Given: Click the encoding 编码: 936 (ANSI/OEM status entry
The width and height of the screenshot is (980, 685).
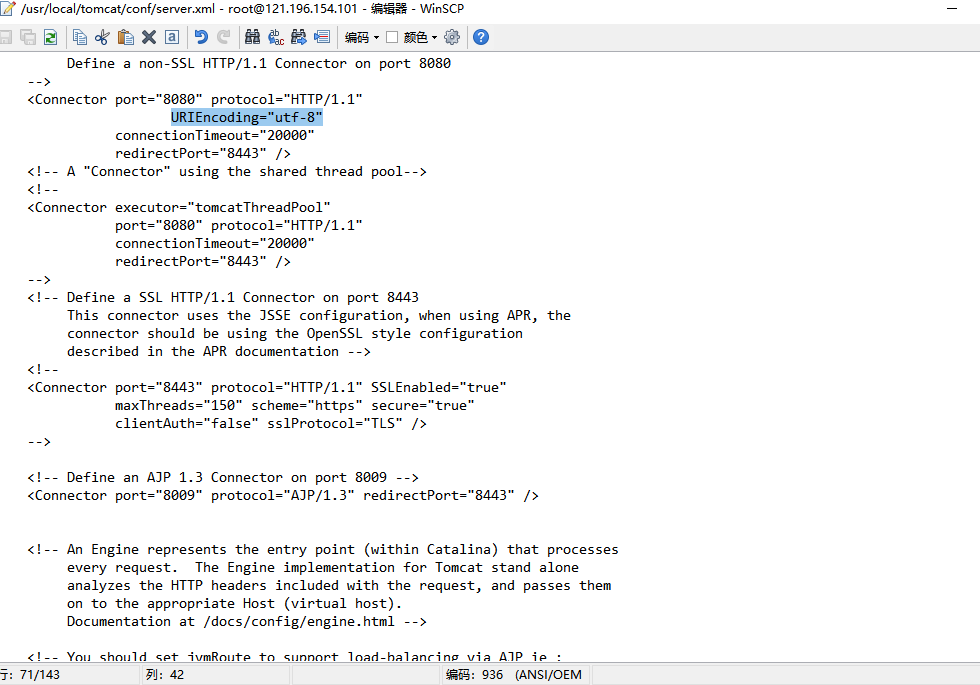Looking at the screenshot, I should (x=514, y=675).
